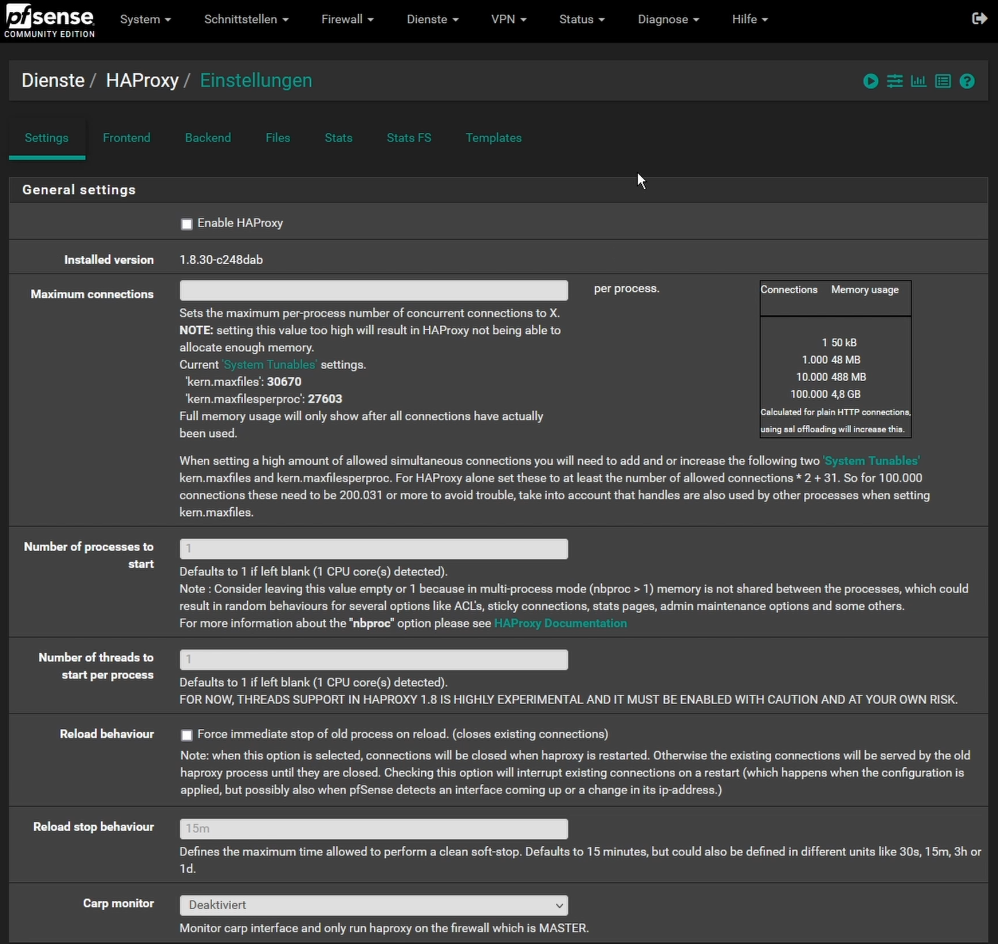Switch to the Files tab

(x=278, y=137)
